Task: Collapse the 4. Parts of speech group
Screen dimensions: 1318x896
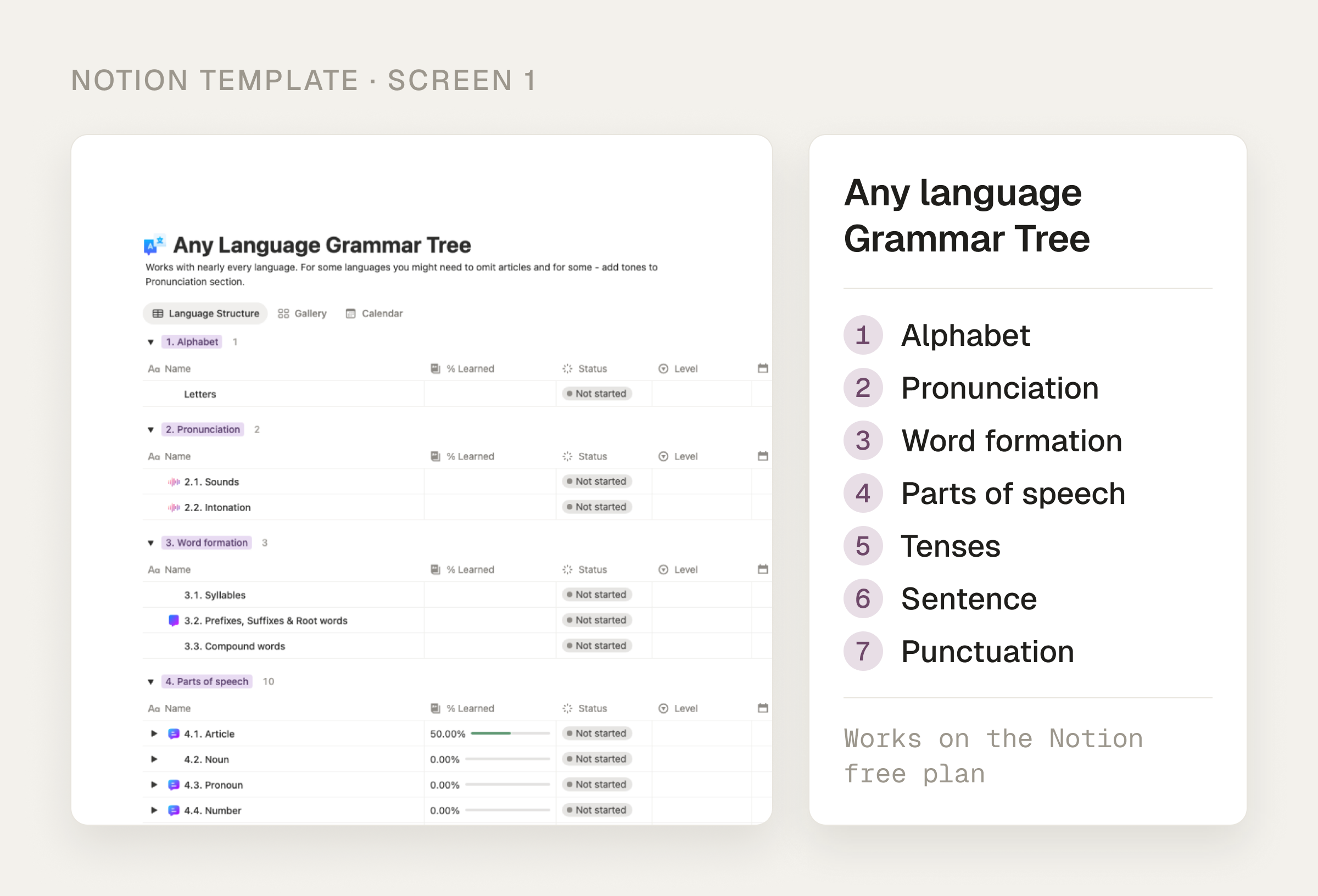Action: [151, 682]
